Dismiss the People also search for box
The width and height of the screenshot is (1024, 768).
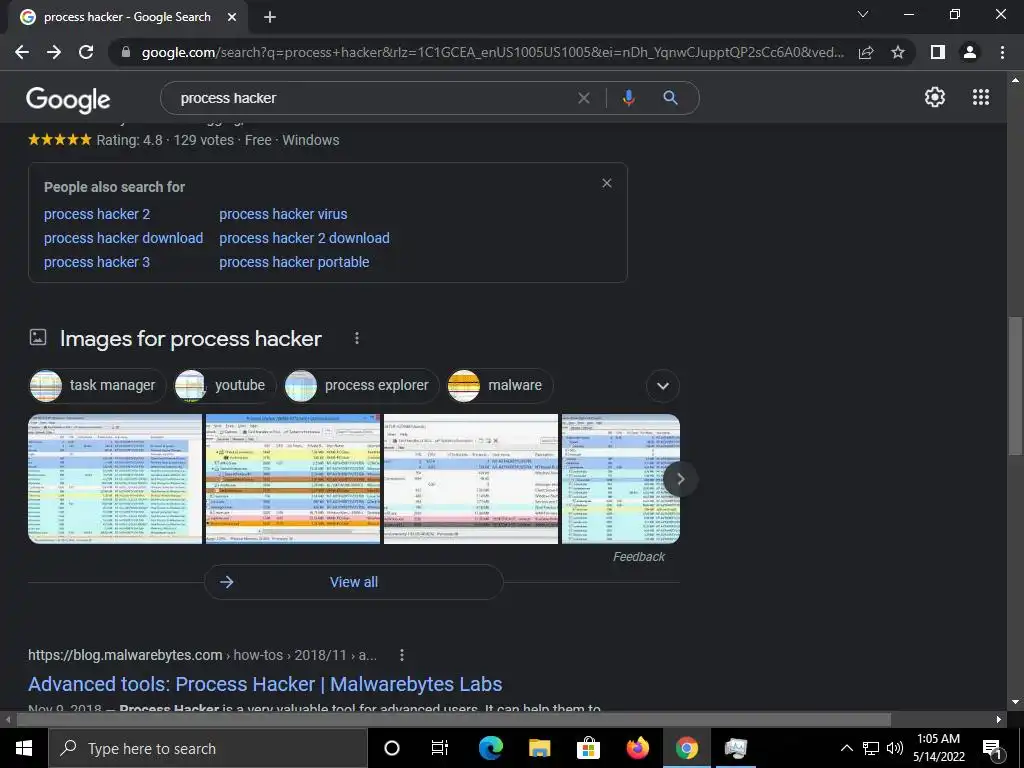click(x=607, y=183)
